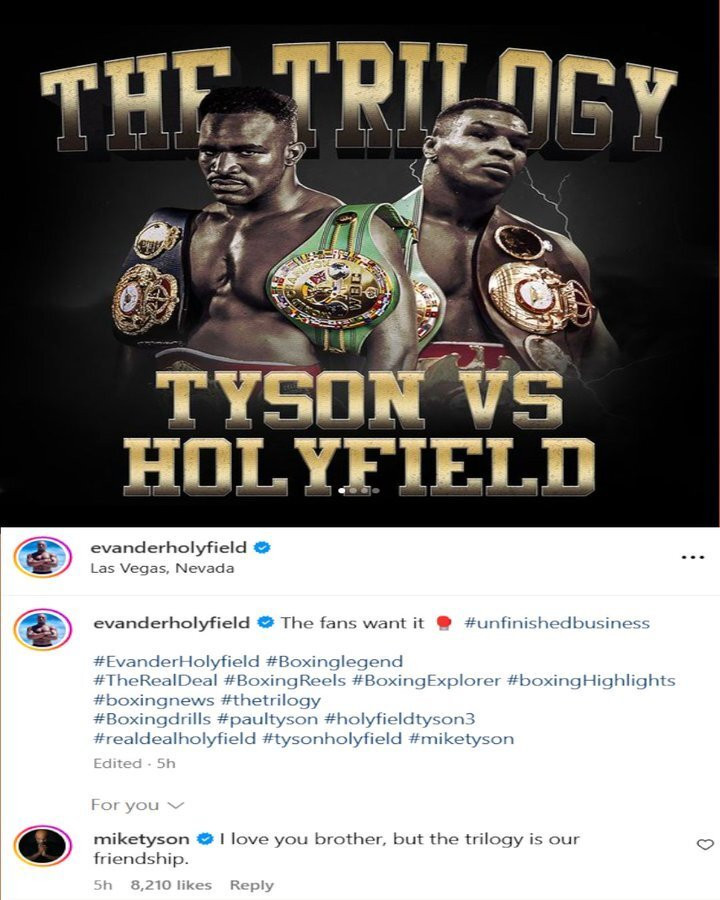Open the #miketyson hashtag
Viewport: 720px width, 900px height.
click(x=461, y=738)
